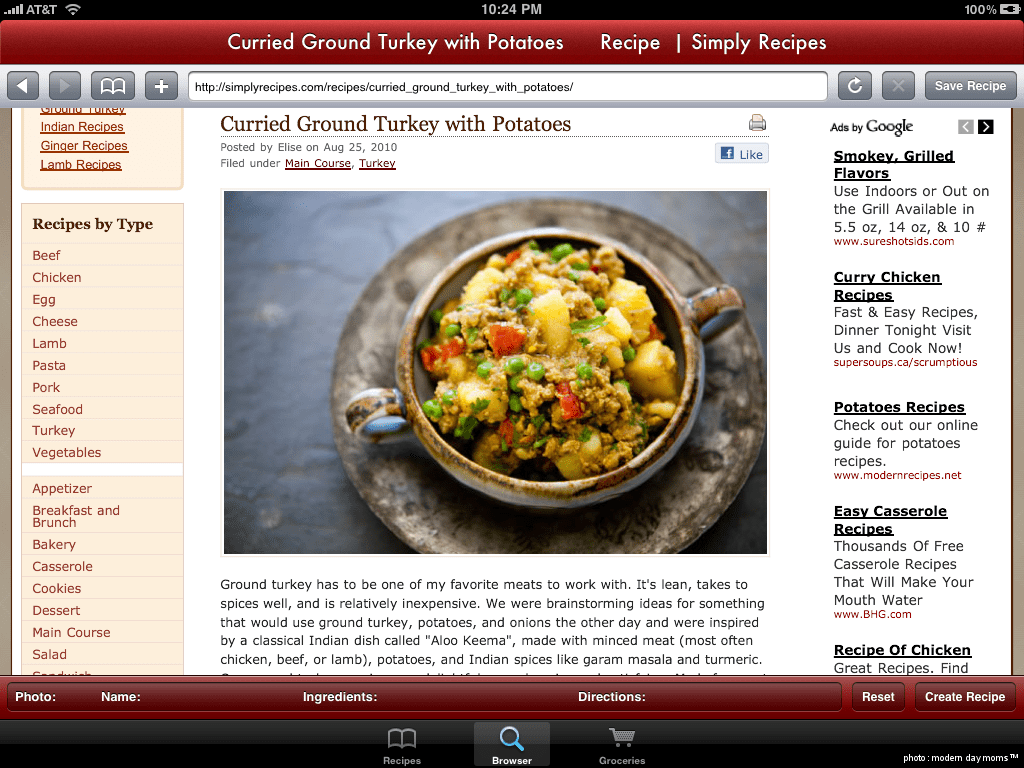This screenshot has height=768, width=1024.
Task: Click the Save Recipe button
Action: tap(970, 86)
